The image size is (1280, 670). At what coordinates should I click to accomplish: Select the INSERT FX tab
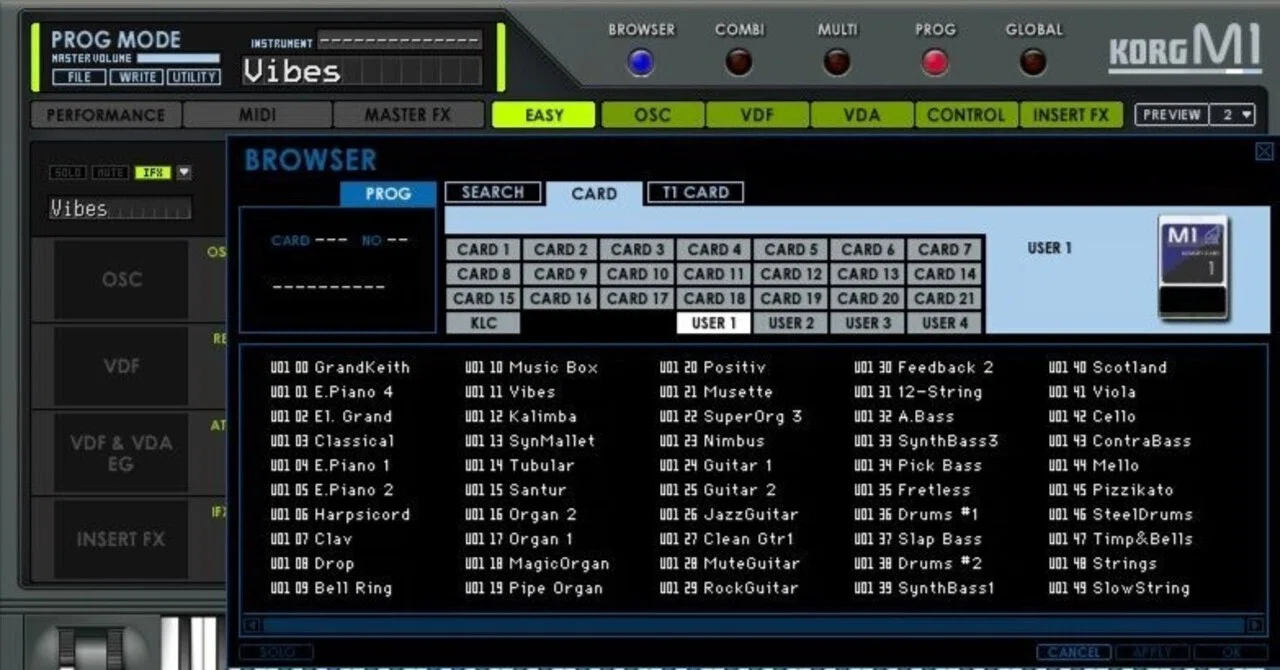[1071, 115]
